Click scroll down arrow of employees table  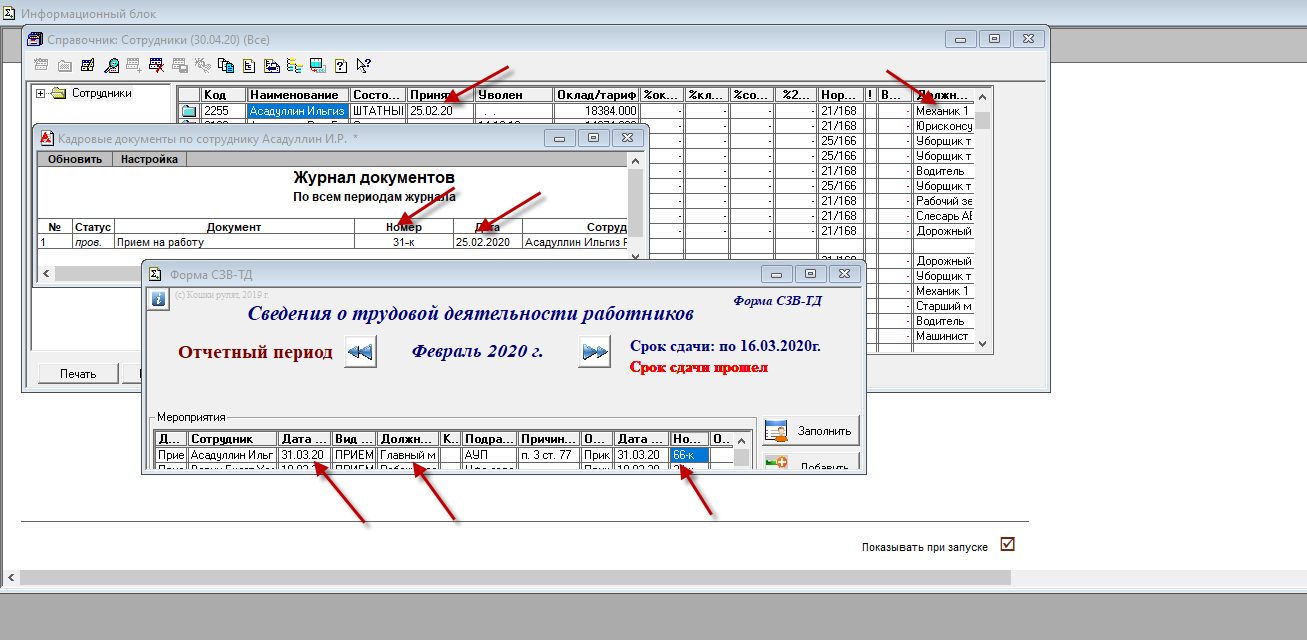[x=983, y=343]
